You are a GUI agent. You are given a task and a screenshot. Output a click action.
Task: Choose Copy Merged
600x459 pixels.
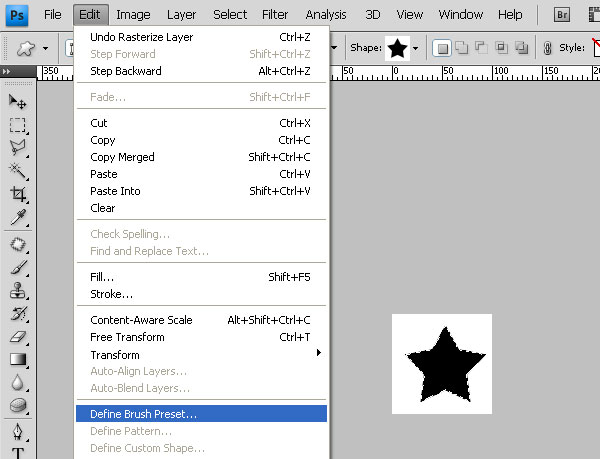click(x=201, y=157)
